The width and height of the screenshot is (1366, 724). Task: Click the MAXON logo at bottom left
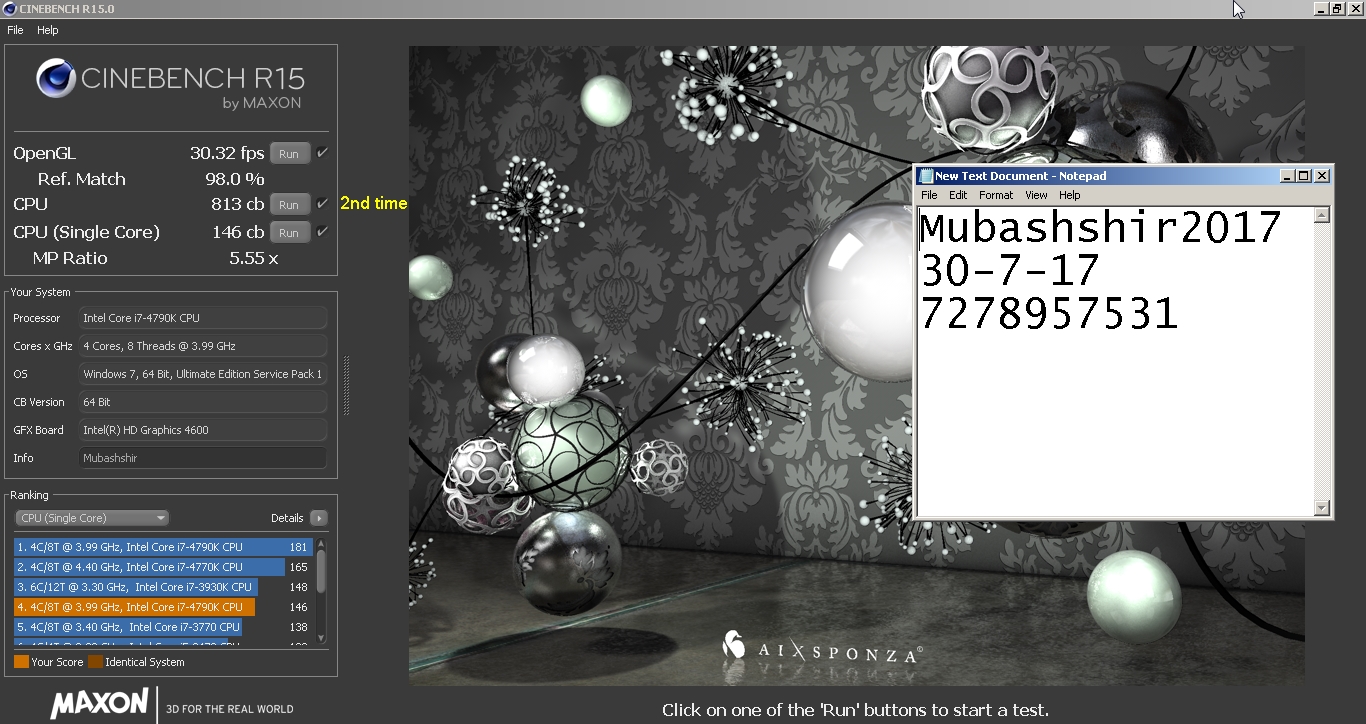99,703
